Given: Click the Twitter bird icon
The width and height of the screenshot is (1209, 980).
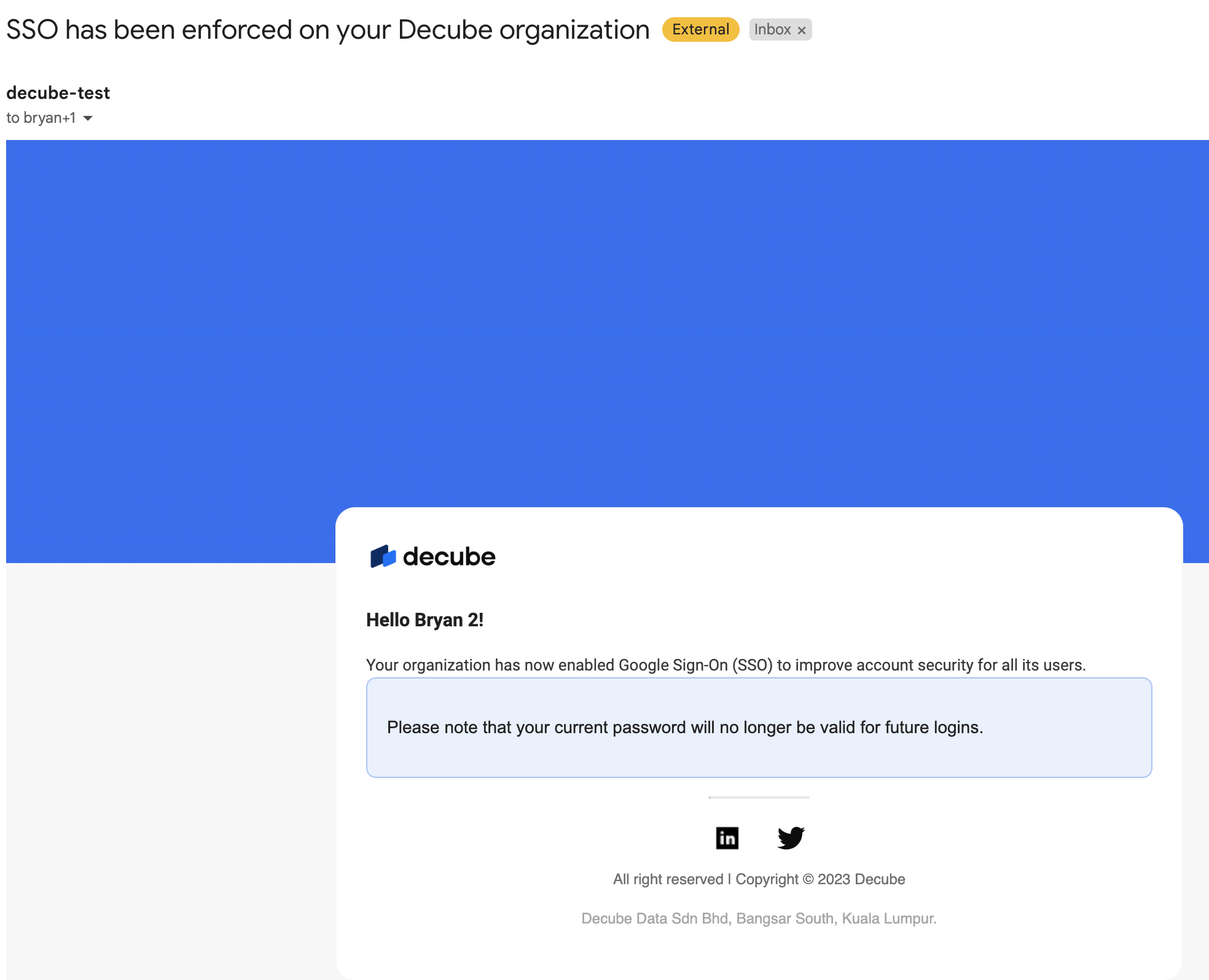Looking at the screenshot, I should tap(791, 838).
